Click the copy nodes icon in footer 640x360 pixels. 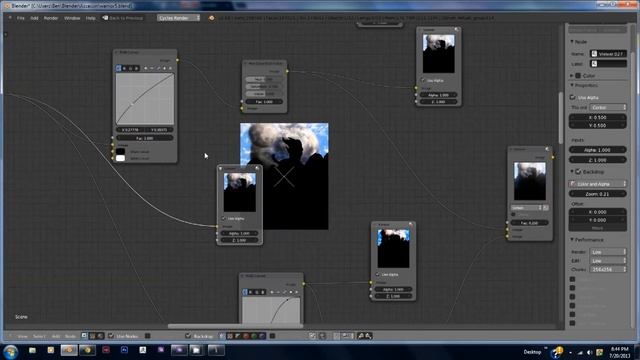coord(312,336)
